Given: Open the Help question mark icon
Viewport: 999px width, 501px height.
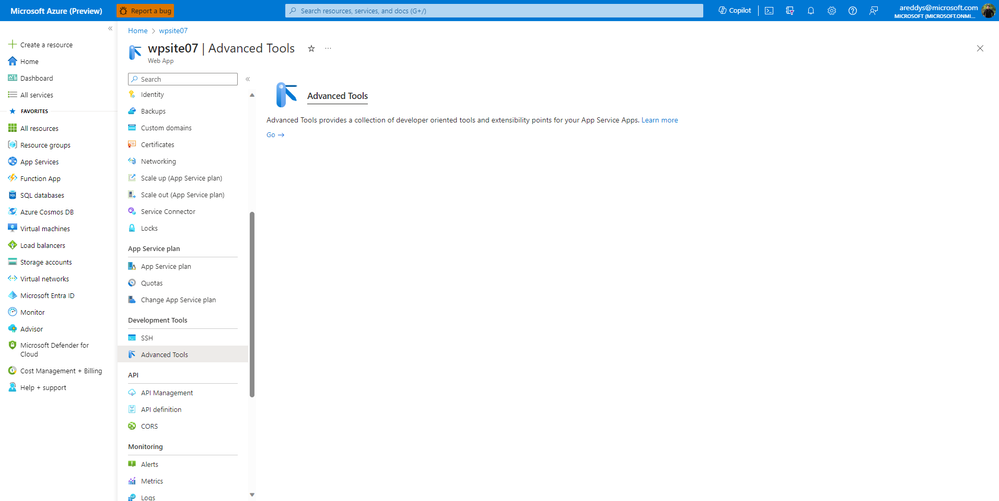Looking at the screenshot, I should pos(852,11).
